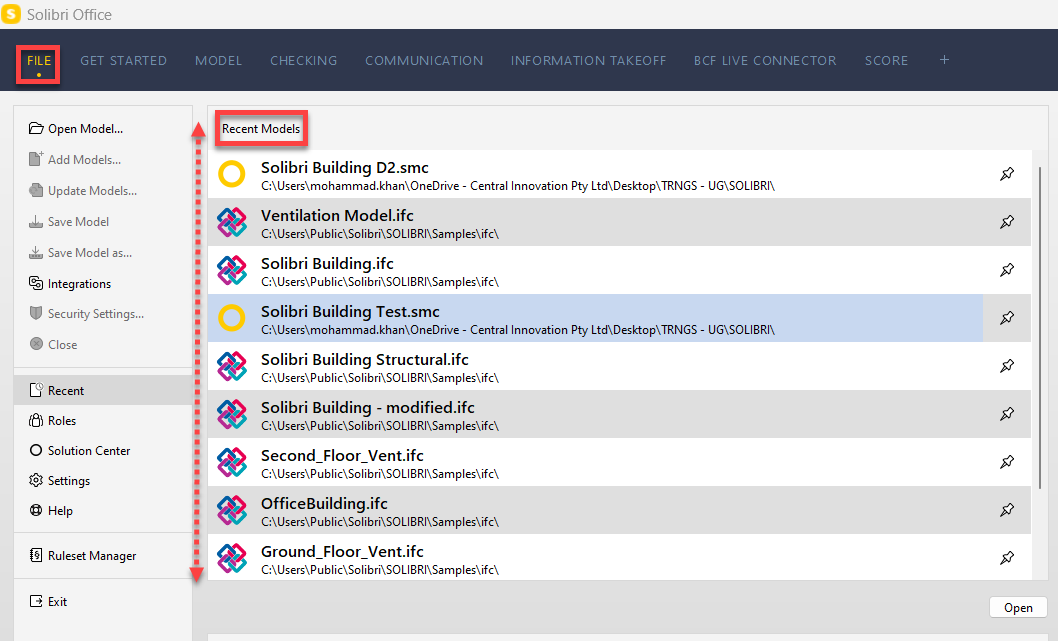The height and width of the screenshot is (641, 1058).
Task: Pin OfficeBuilding.ifc to keep it listed
Action: (1006, 509)
